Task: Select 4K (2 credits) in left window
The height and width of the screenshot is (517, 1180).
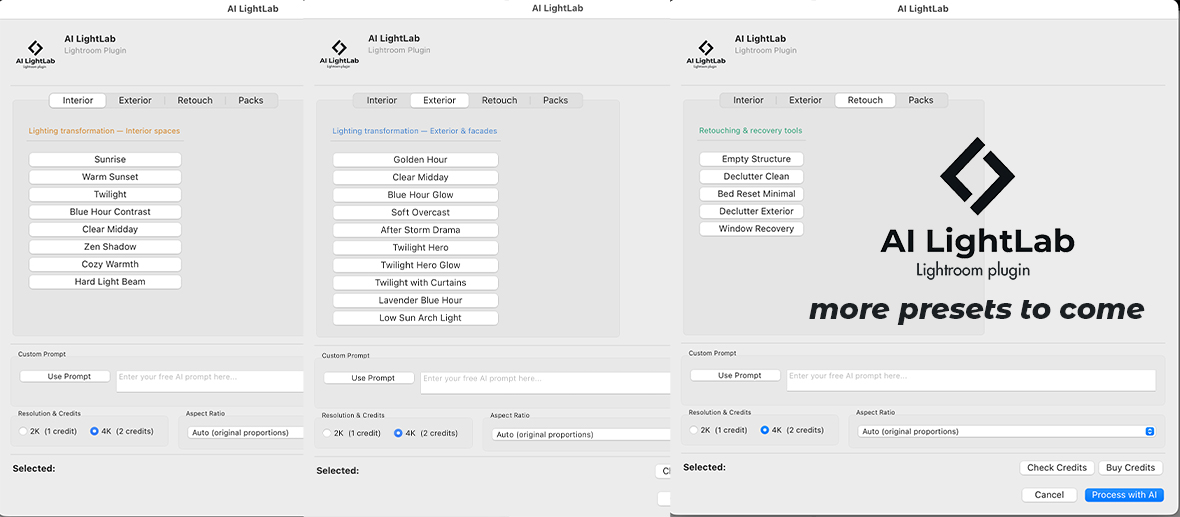Action: [x=122, y=431]
